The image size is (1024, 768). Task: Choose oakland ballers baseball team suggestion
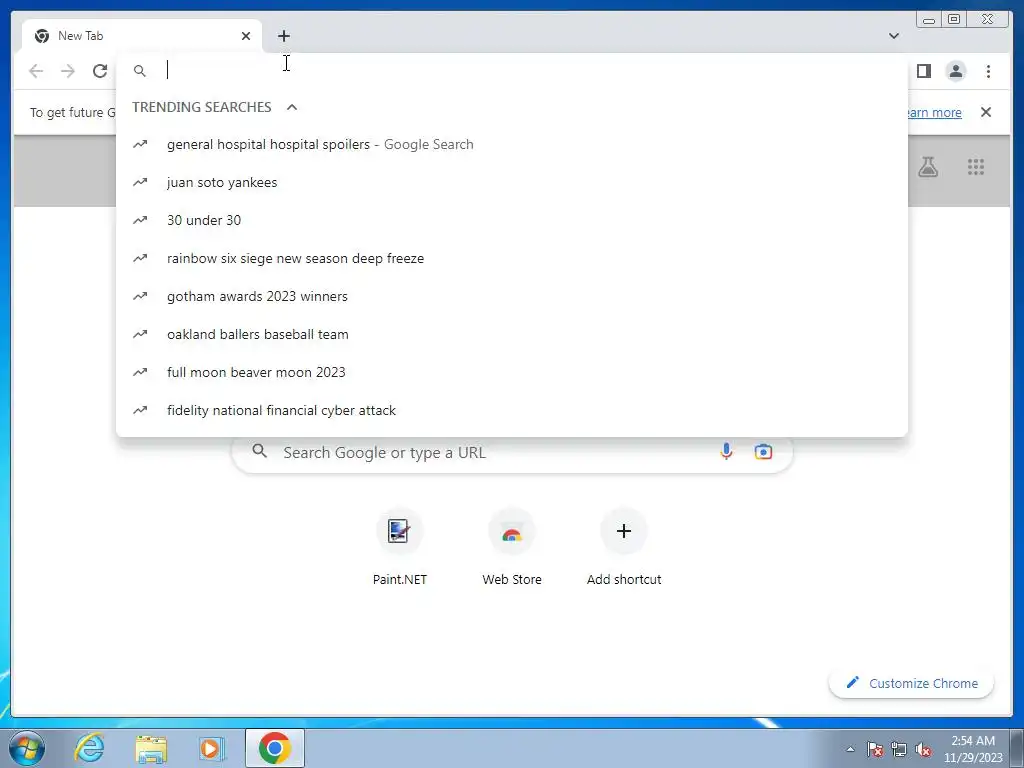(x=511, y=334)
